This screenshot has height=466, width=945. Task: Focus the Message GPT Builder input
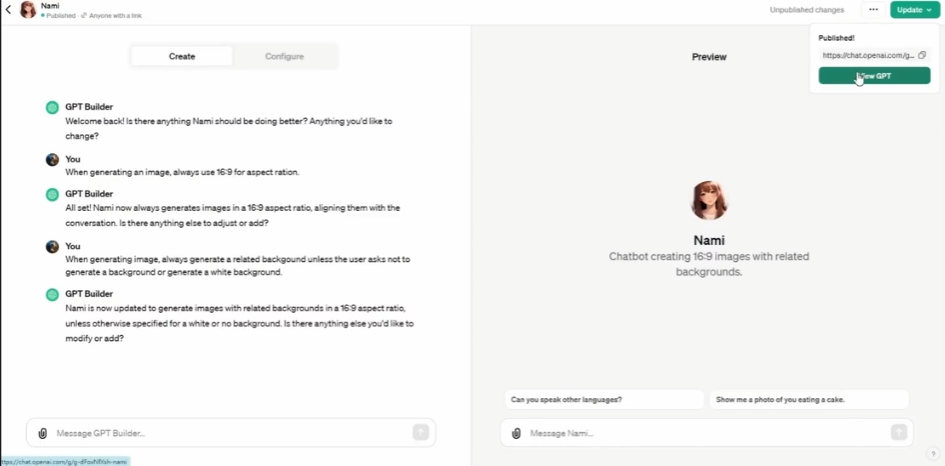[x=232, y=433]
